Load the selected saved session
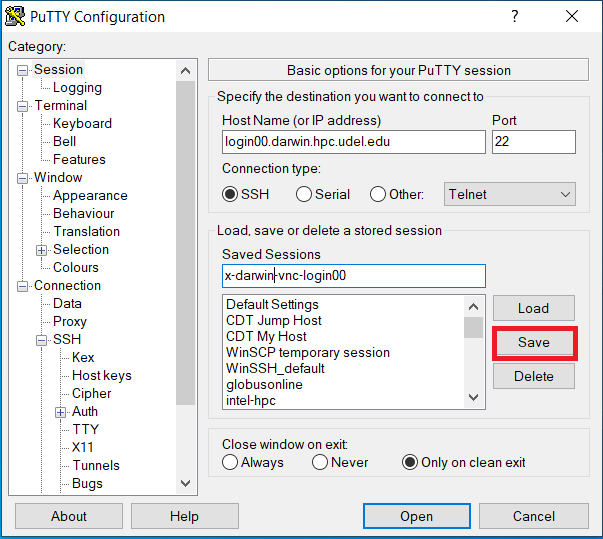Viewport: 603px width, 539px height. click(533, 308)
